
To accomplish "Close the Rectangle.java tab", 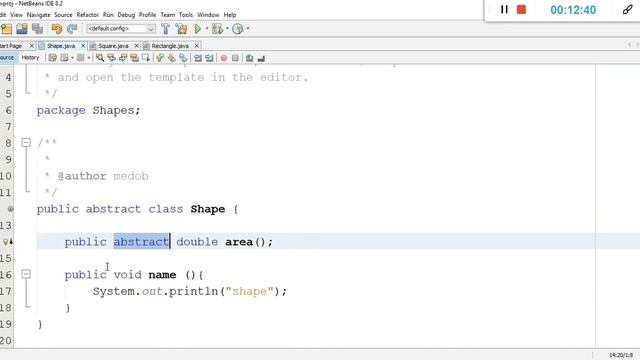I will point(197,46).
